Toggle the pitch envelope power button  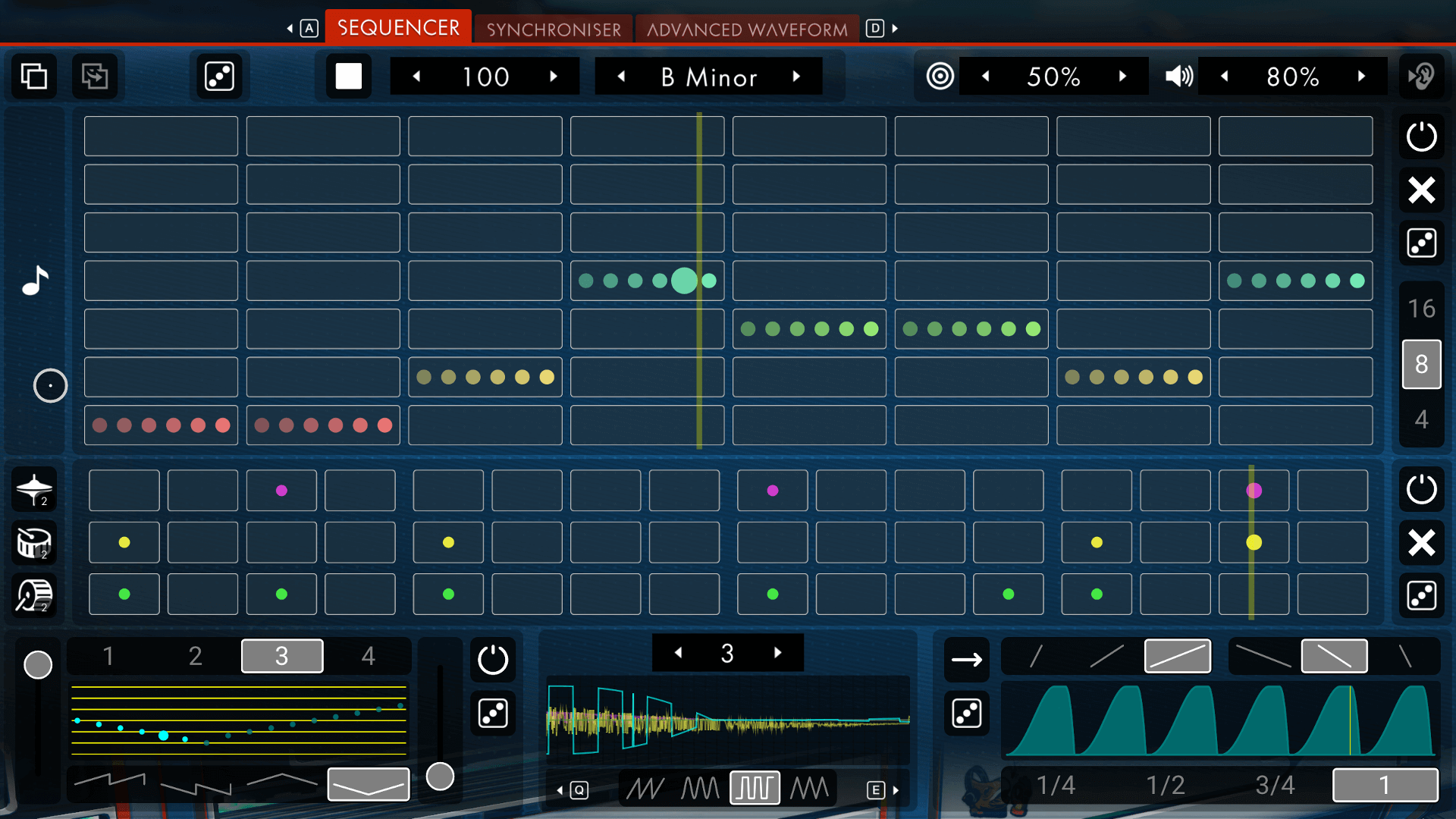click(493, 659)
